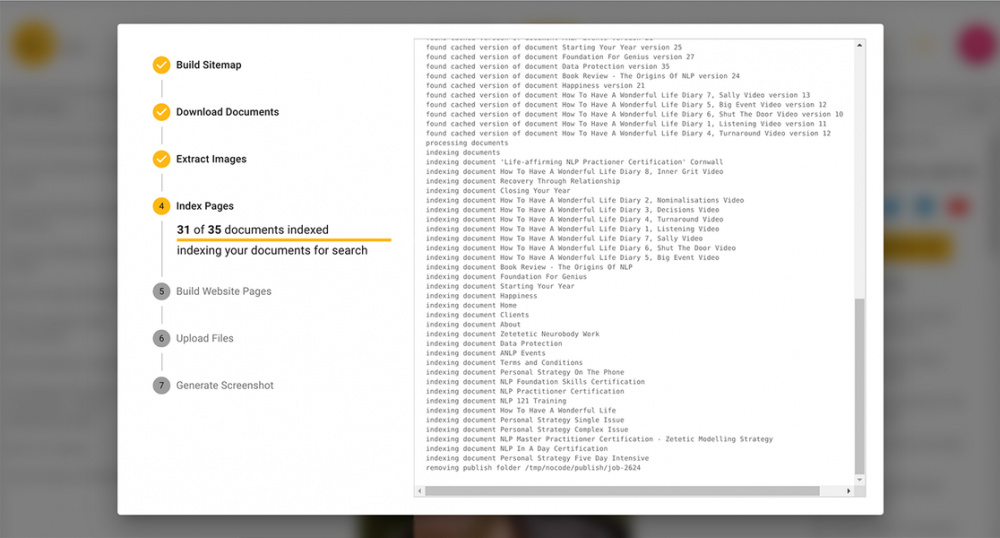Click the scroll right arrow in log

click(849, 491)
